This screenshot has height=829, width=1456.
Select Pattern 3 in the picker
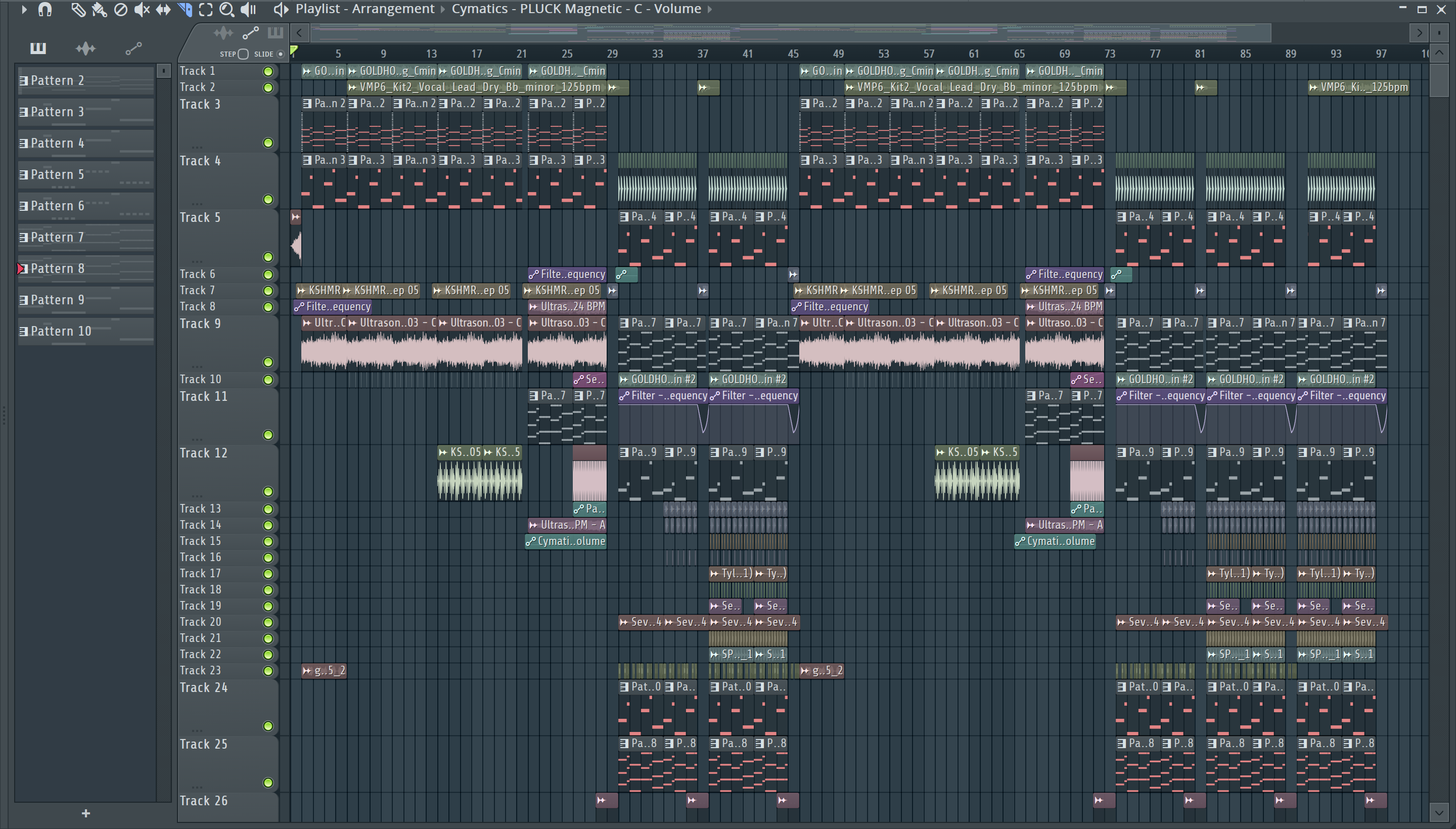85,112
